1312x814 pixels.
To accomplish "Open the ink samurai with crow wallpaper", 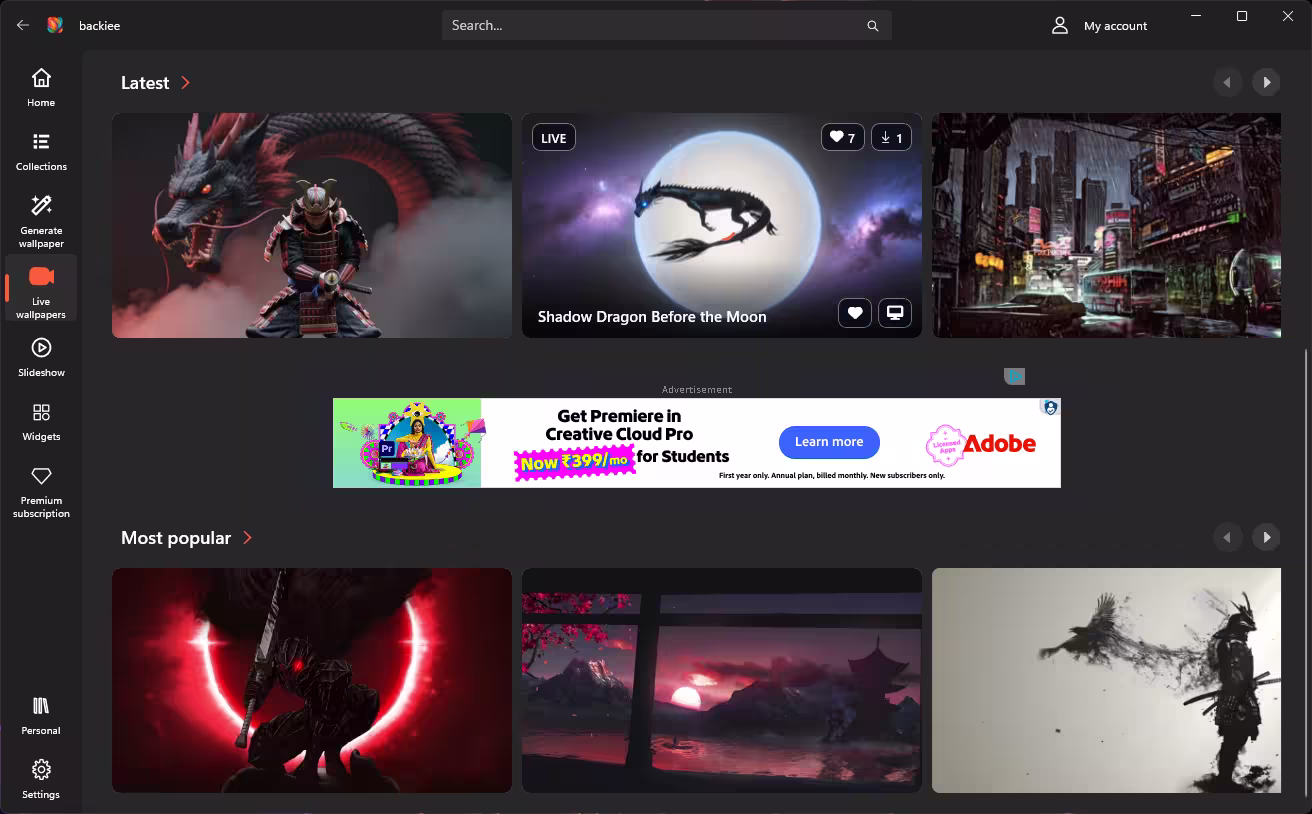I will click(1106, 680).
